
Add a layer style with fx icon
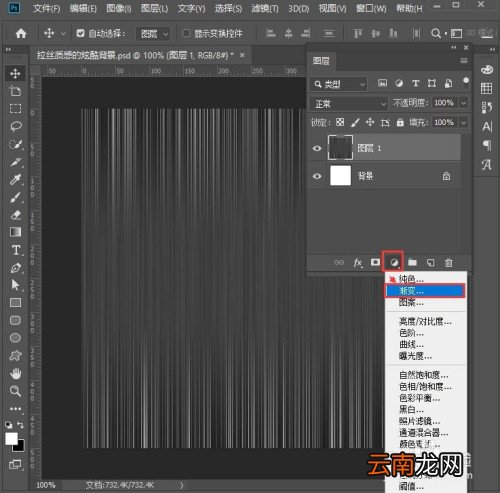click(x=358, y=263)
